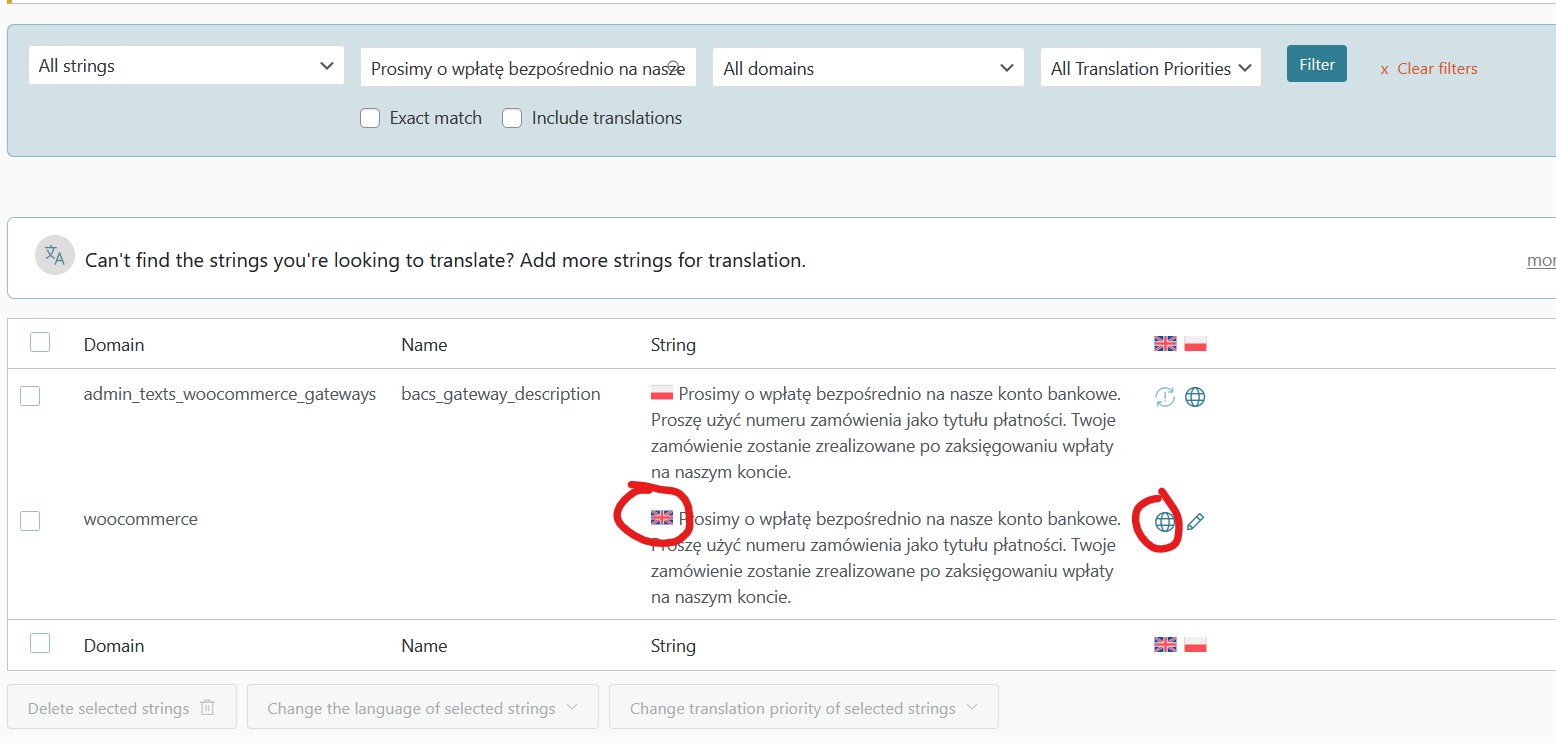Image resolution: width=1556 pixels, height=743 pixels.
Task: Check the admin_texts_woocommerce_gateways row checkbox
Action: 30,396
